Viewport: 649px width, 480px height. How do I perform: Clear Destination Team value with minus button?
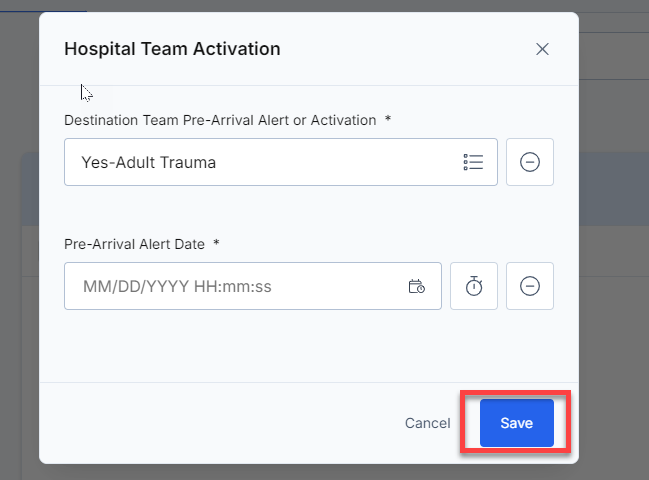[529, 162]
